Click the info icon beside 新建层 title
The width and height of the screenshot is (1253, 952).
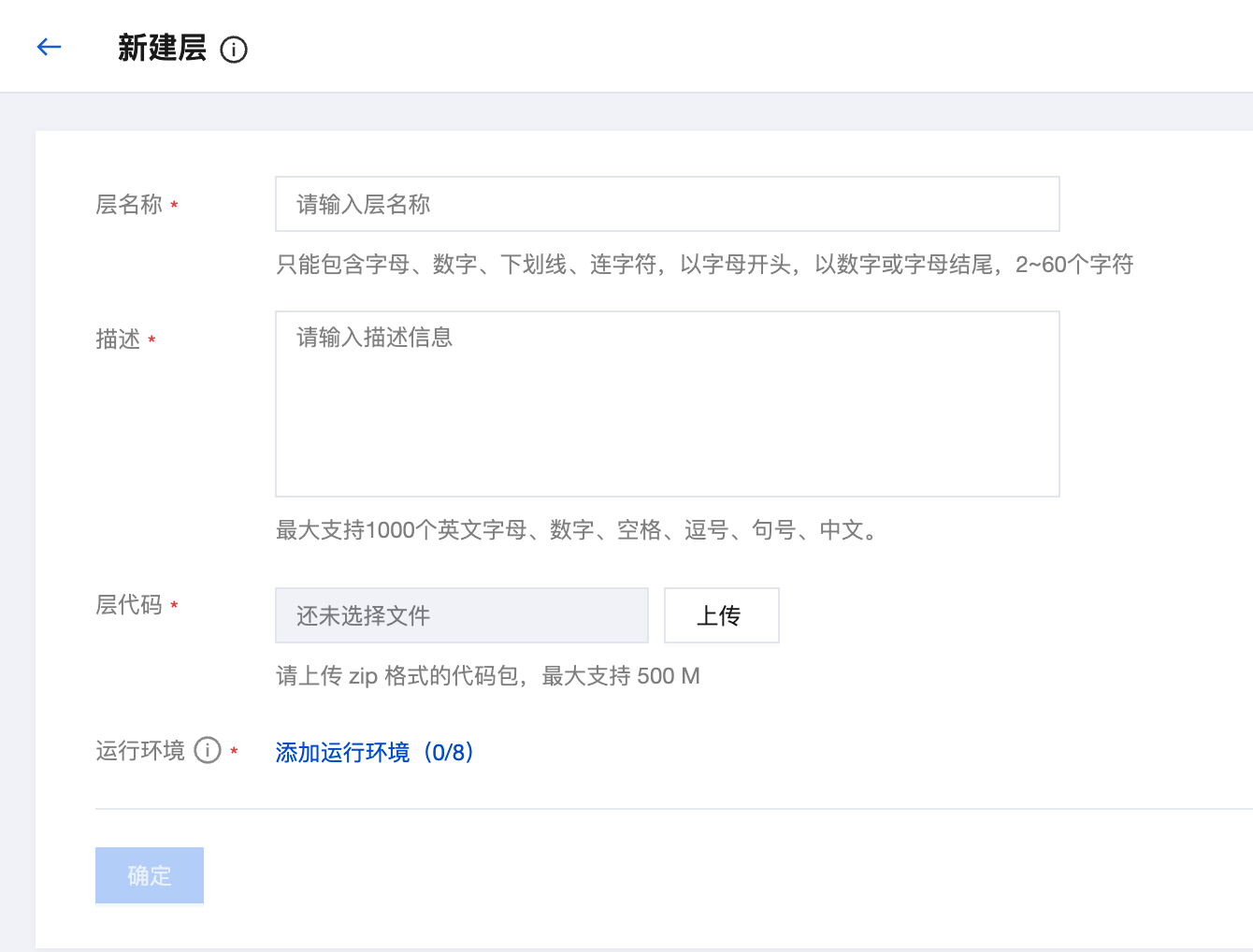pyautogui.click(x=234, y=50)
